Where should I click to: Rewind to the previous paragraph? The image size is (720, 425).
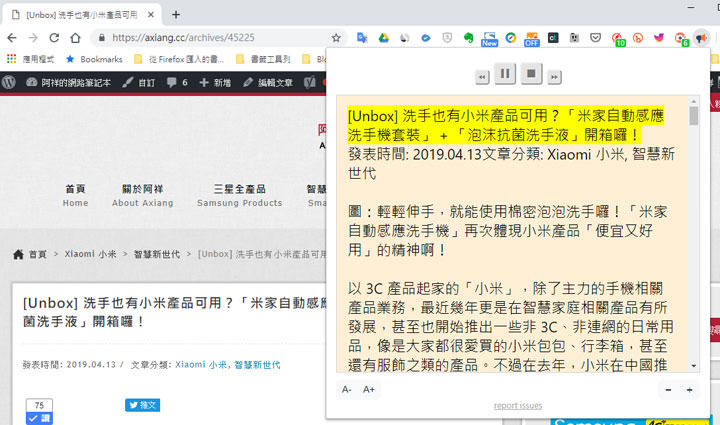pyautogui.click(x=482, y=77)
